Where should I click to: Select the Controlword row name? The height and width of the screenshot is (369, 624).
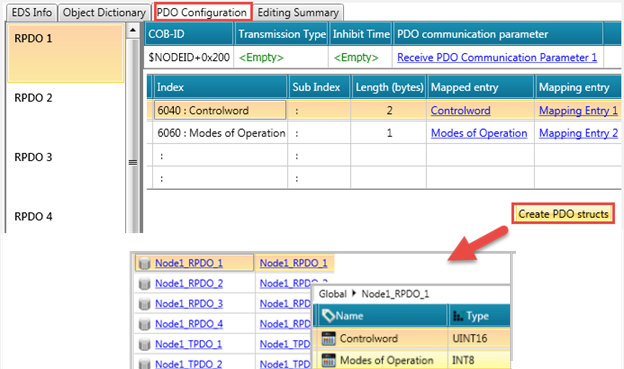369,338
